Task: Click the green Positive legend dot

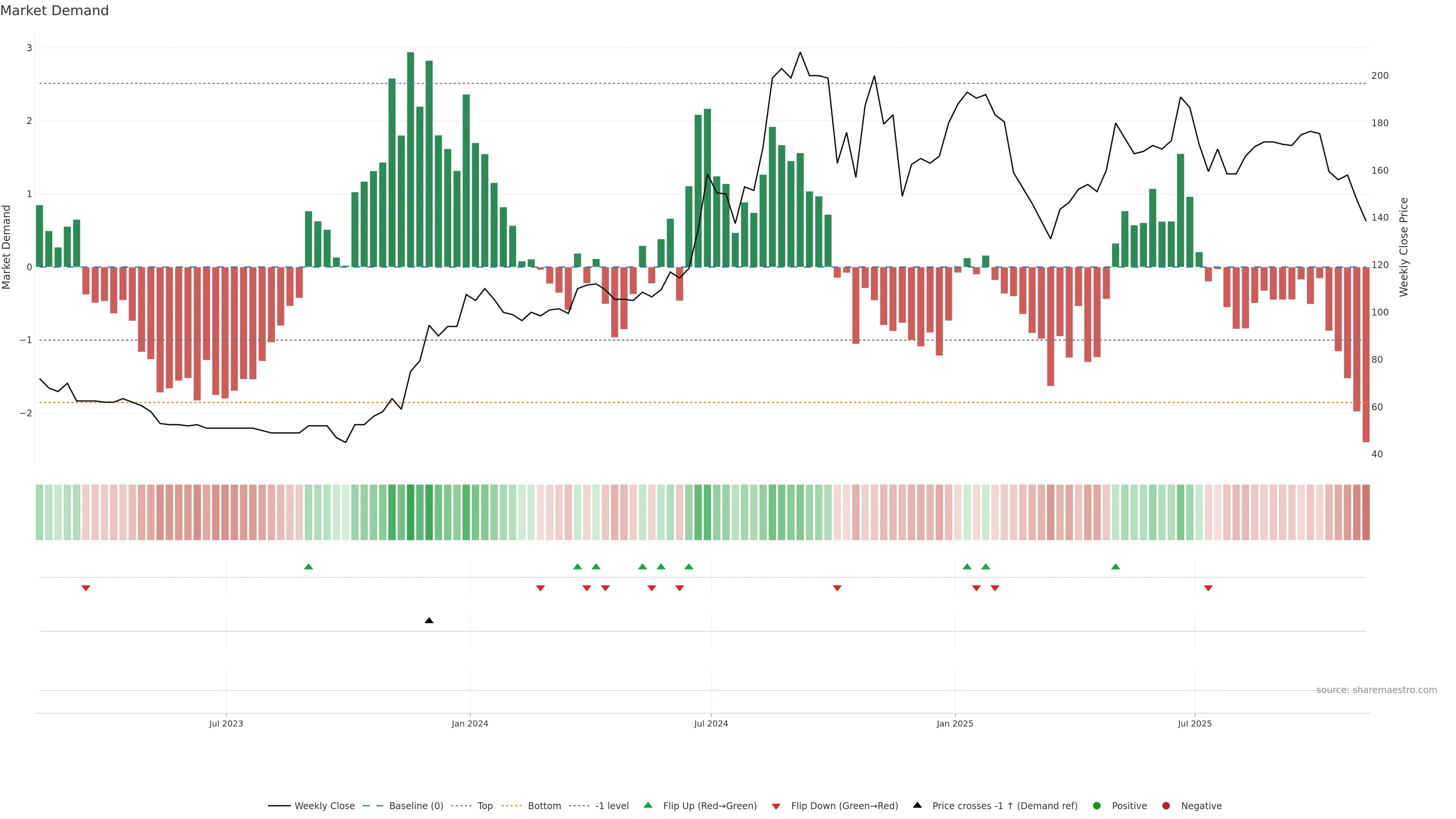Action: point(1097,806)
